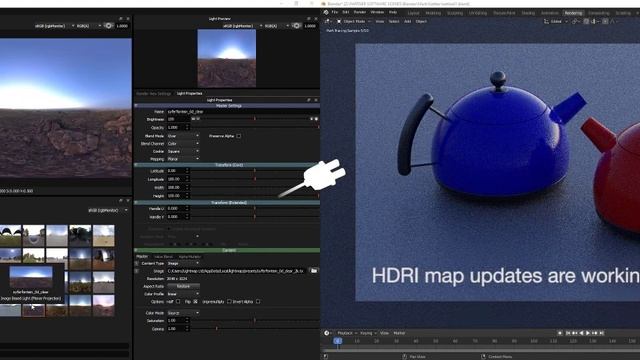Open the timeline View menu
This screenshot has height=360, width=640.
click(x=384, y=333)
